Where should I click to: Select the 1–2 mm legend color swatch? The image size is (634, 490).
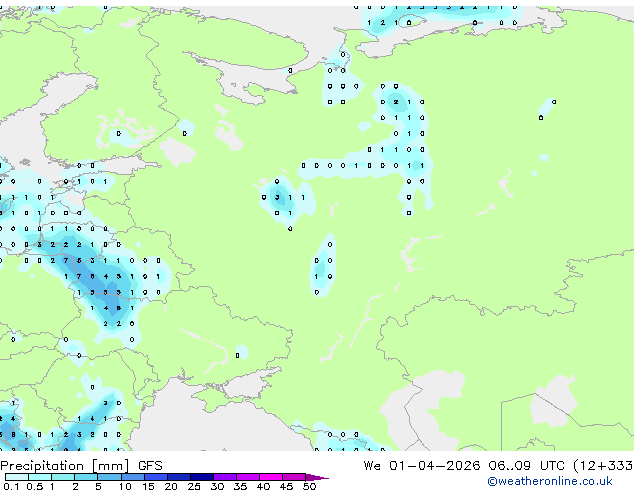click(63, 477)
